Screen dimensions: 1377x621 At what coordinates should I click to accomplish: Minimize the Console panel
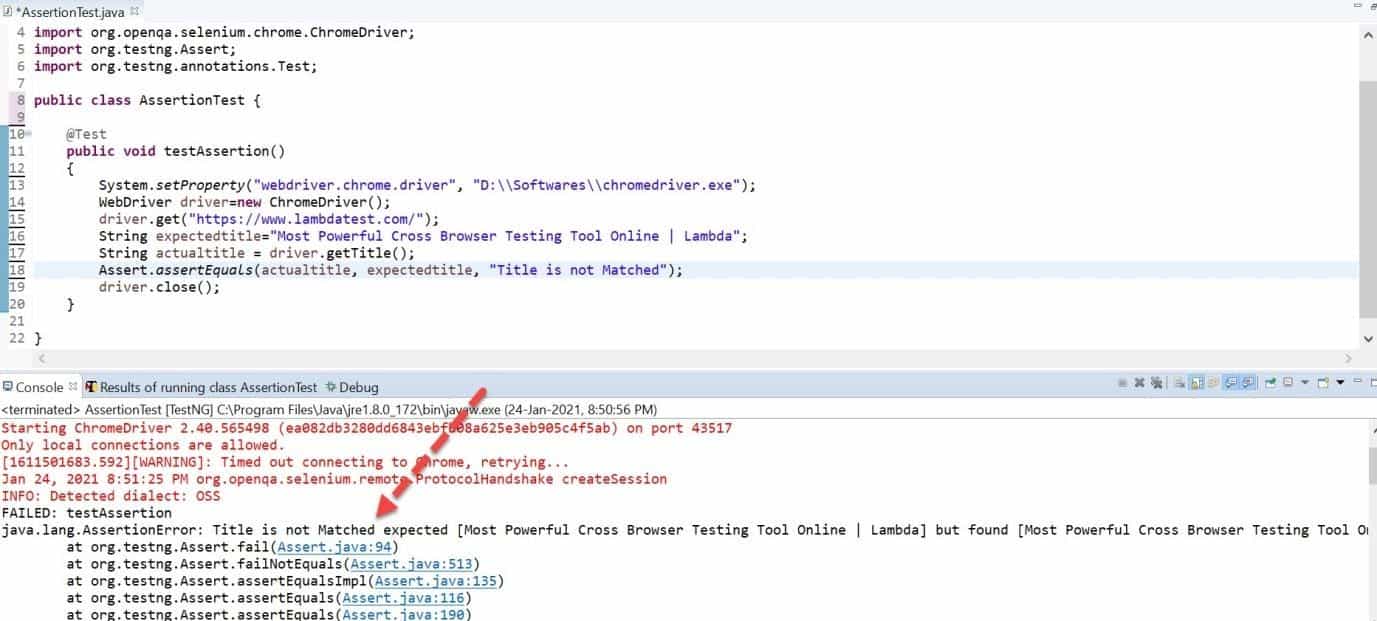(1357, 382)
